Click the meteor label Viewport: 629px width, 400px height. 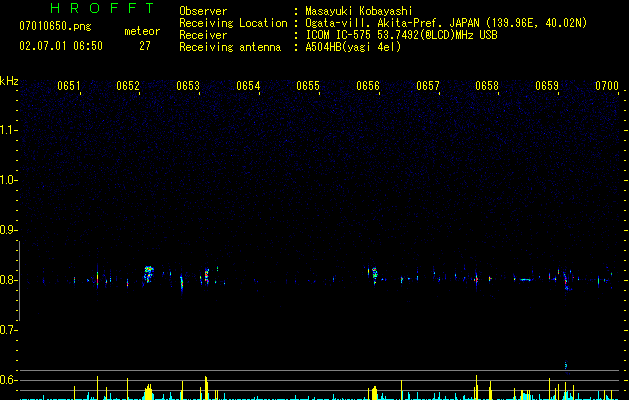pos(142,31)
